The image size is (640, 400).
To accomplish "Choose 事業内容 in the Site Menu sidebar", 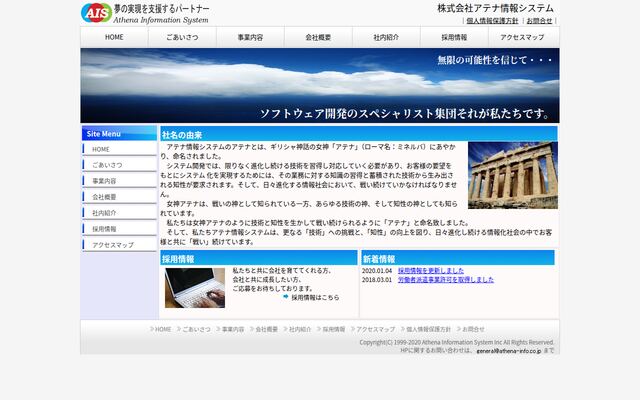I will tap(120, 181).
